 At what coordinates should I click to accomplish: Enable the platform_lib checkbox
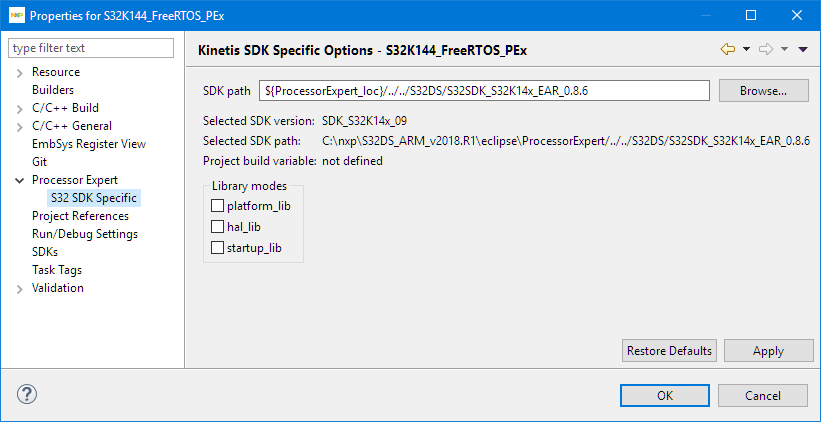(x=217, y=206)
